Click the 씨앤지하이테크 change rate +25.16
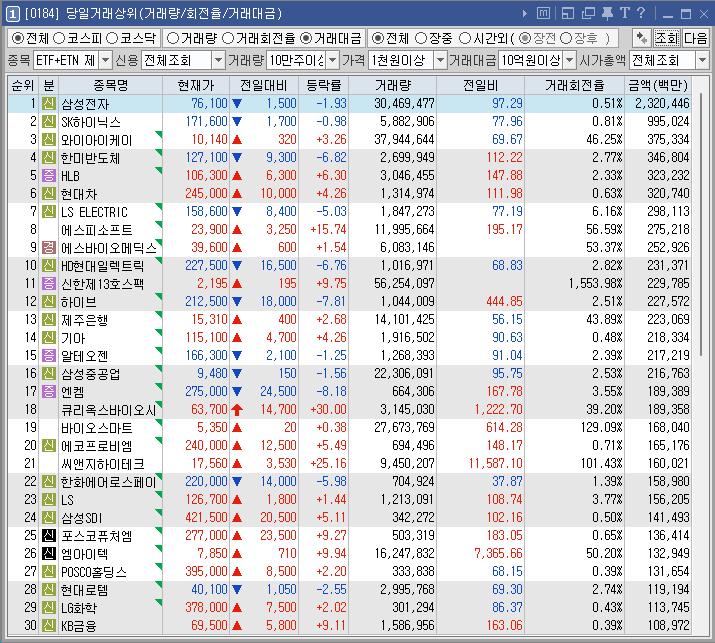This screenshot has height=643, width=715. point(328,463)
